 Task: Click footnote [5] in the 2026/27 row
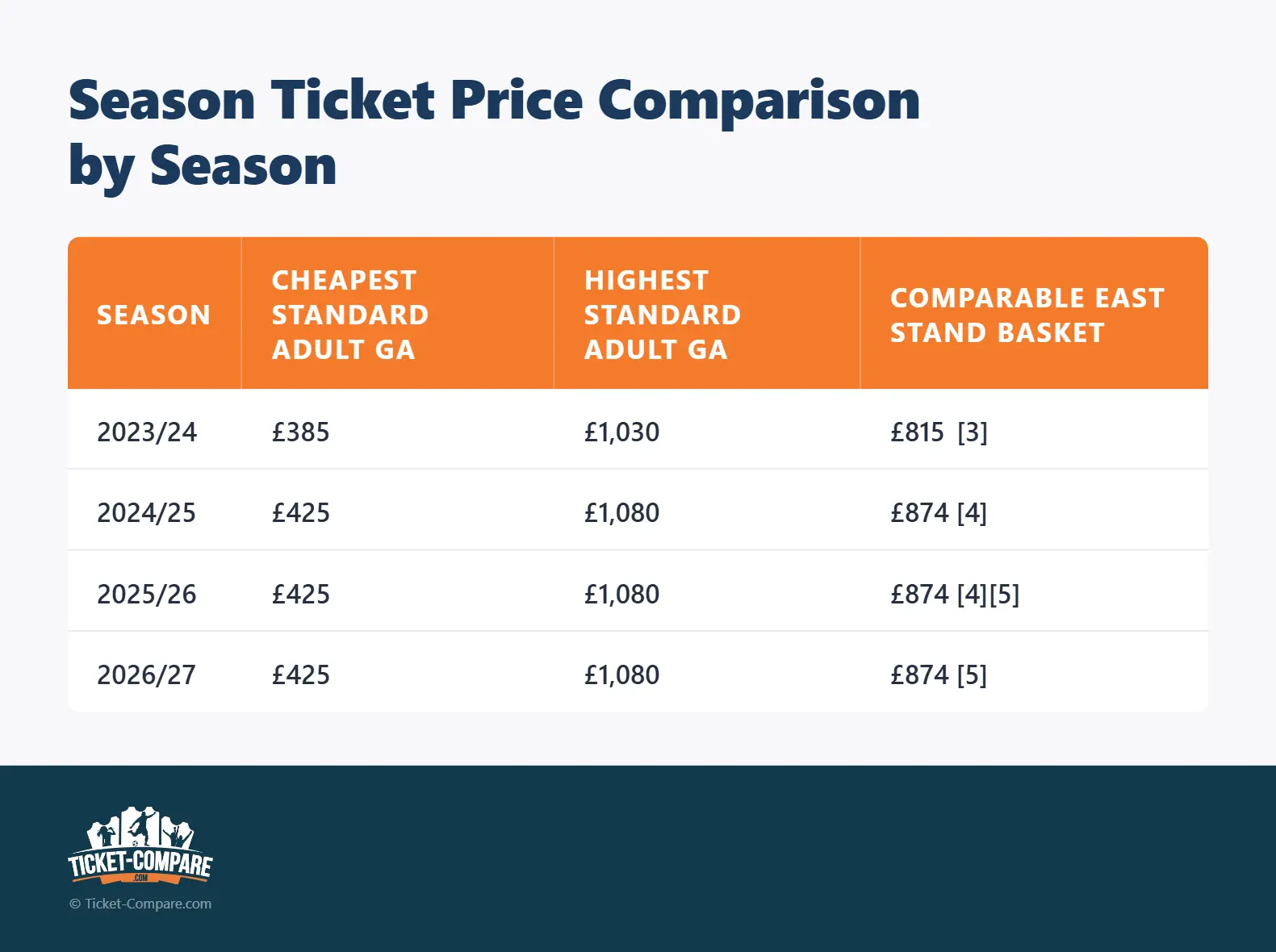[x=972, y=675]
